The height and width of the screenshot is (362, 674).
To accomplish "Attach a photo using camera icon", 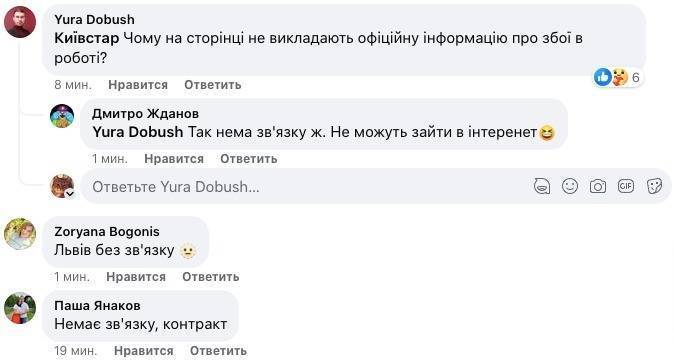I will pyautogui.click(x=598, y=186).
